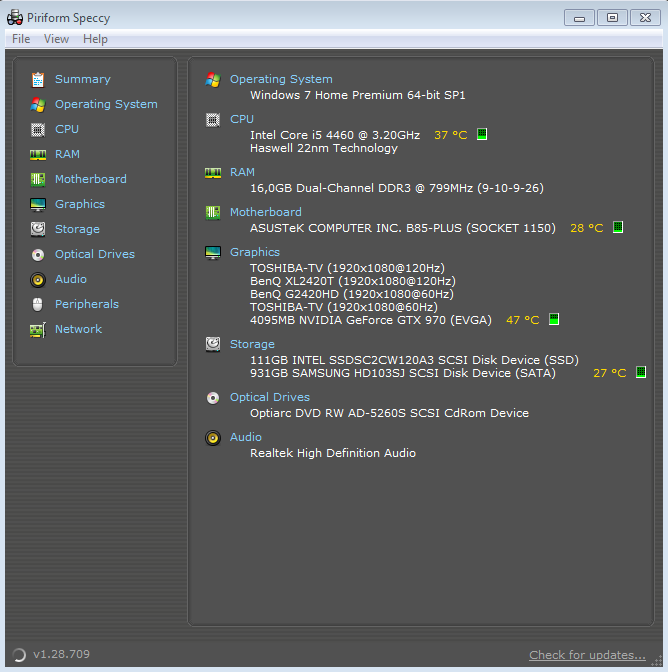Click the RAM heading link in summary
668x672 pixels.
tap(242, 172)
